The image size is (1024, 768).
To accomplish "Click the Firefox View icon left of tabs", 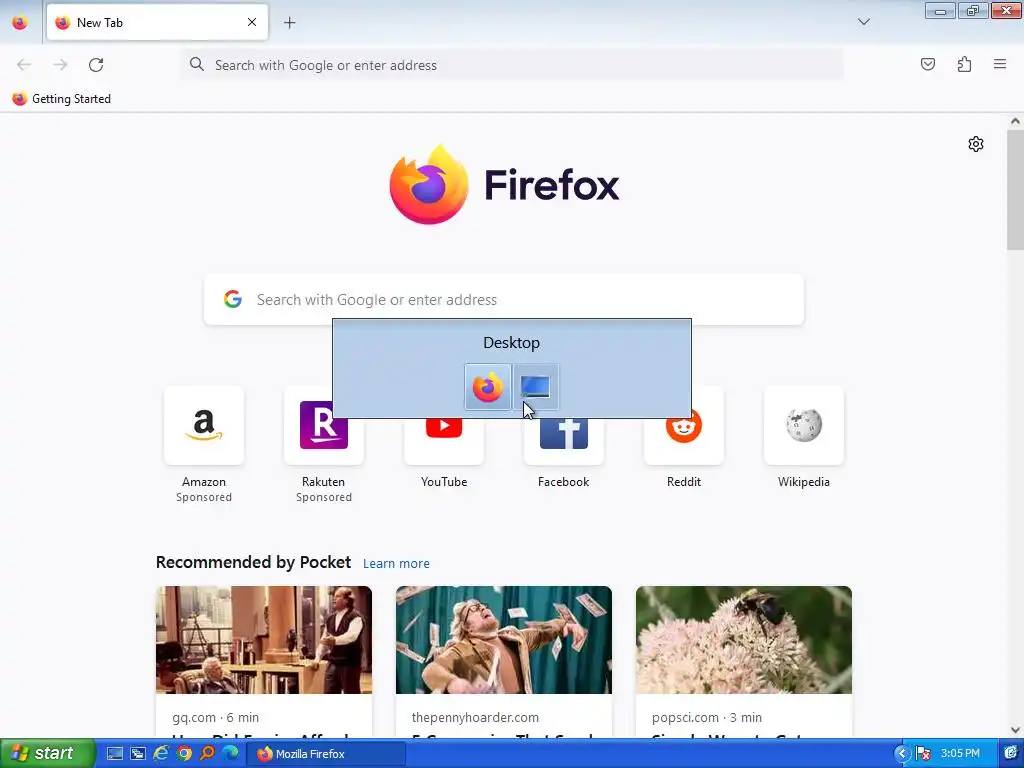I will coord(20,22).
